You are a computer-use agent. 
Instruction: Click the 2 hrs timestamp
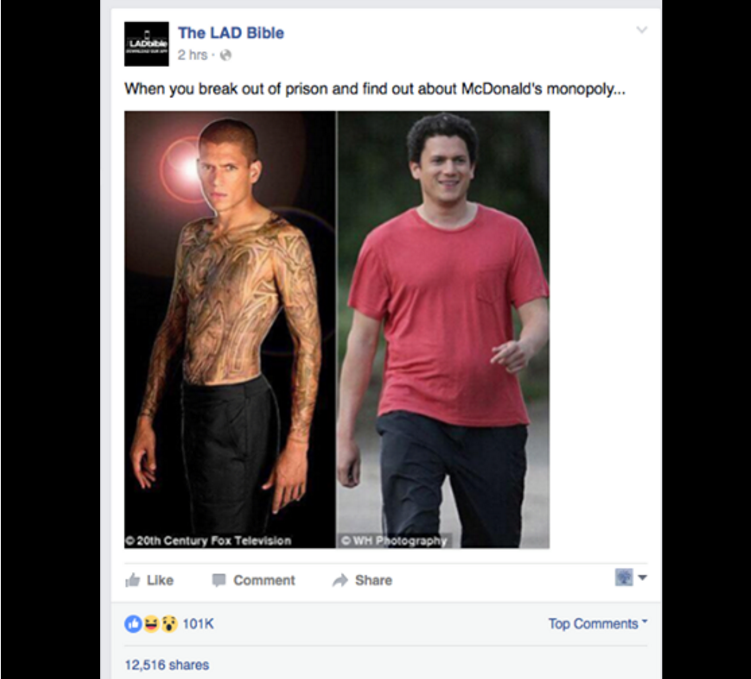tap(193, 55)
